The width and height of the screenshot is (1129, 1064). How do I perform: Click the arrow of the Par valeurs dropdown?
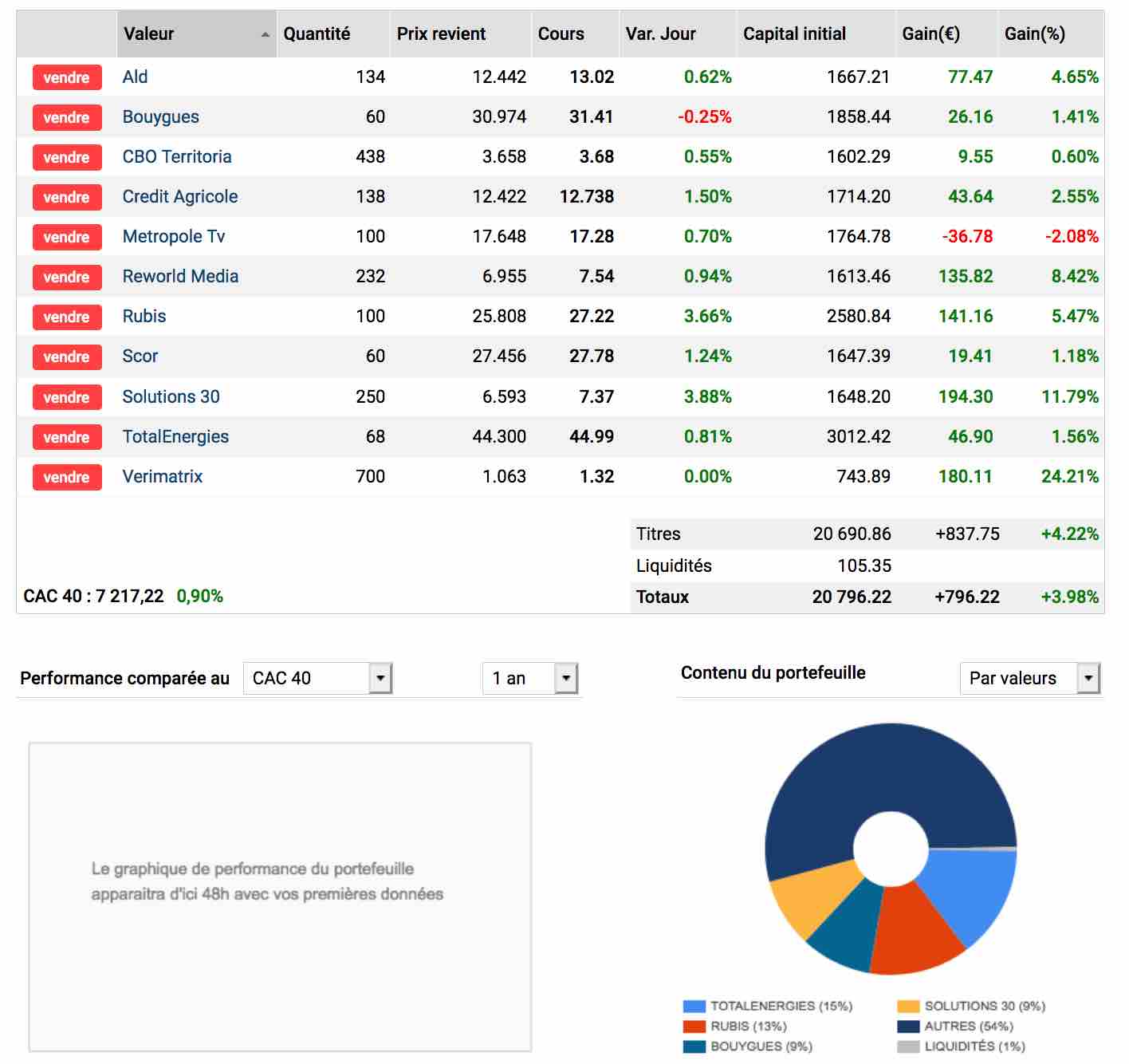[x=1088, y=678]
